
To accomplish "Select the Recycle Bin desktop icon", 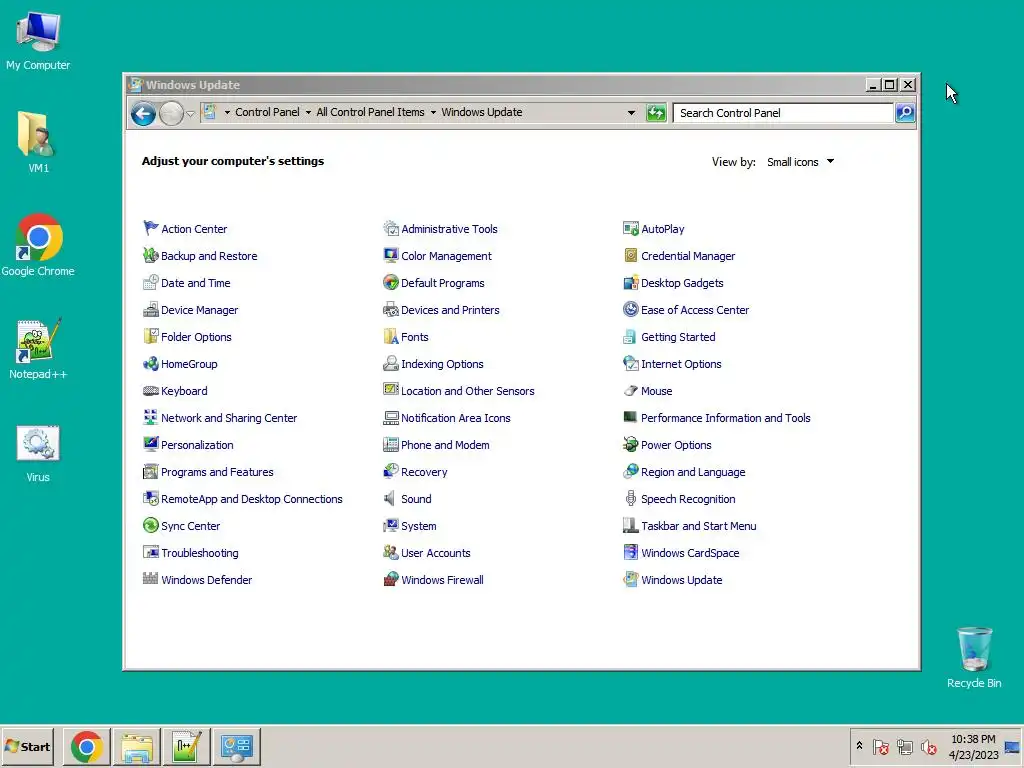I will coord(974,658).
